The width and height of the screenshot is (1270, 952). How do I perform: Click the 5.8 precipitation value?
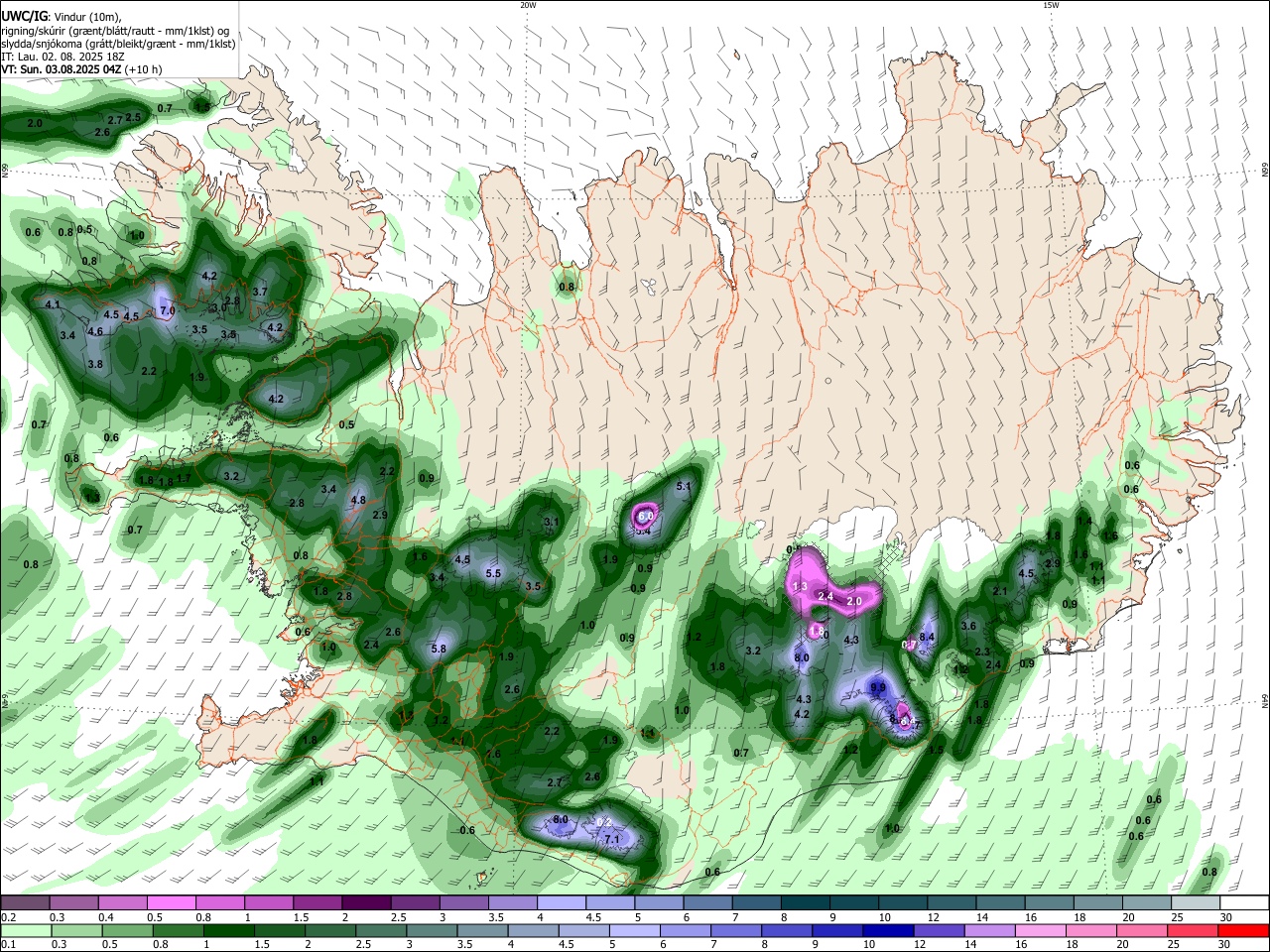click(x=439, y=649)
